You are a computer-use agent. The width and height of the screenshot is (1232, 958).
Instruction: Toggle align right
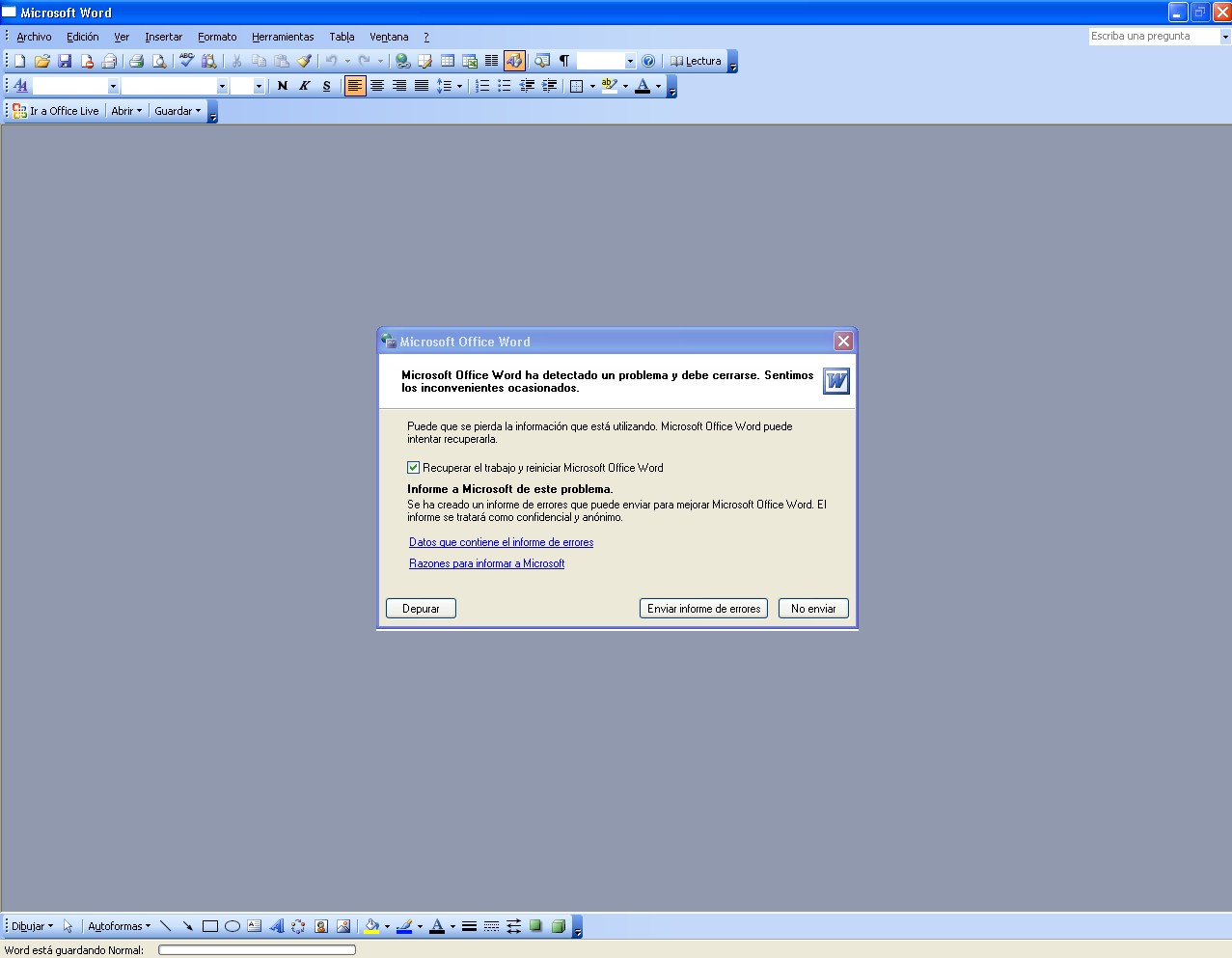399,86
